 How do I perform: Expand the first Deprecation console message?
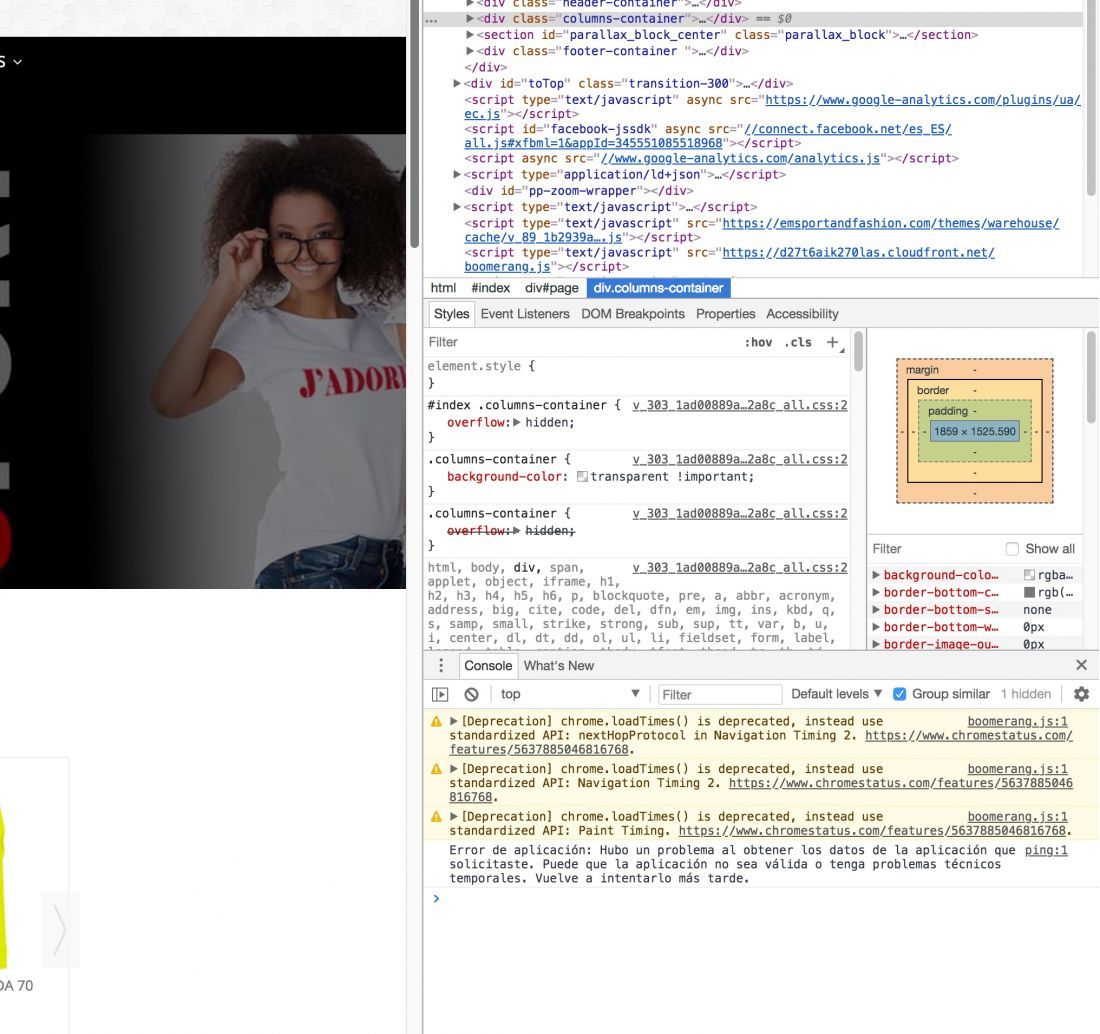[x=454, y=721]
